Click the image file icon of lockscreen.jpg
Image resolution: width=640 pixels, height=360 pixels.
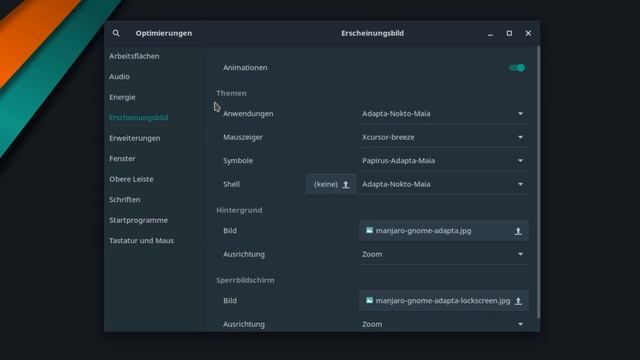tap(369, 300)
